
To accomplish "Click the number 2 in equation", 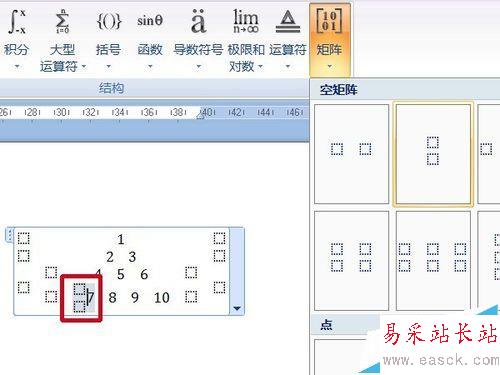I will (110, 257).
